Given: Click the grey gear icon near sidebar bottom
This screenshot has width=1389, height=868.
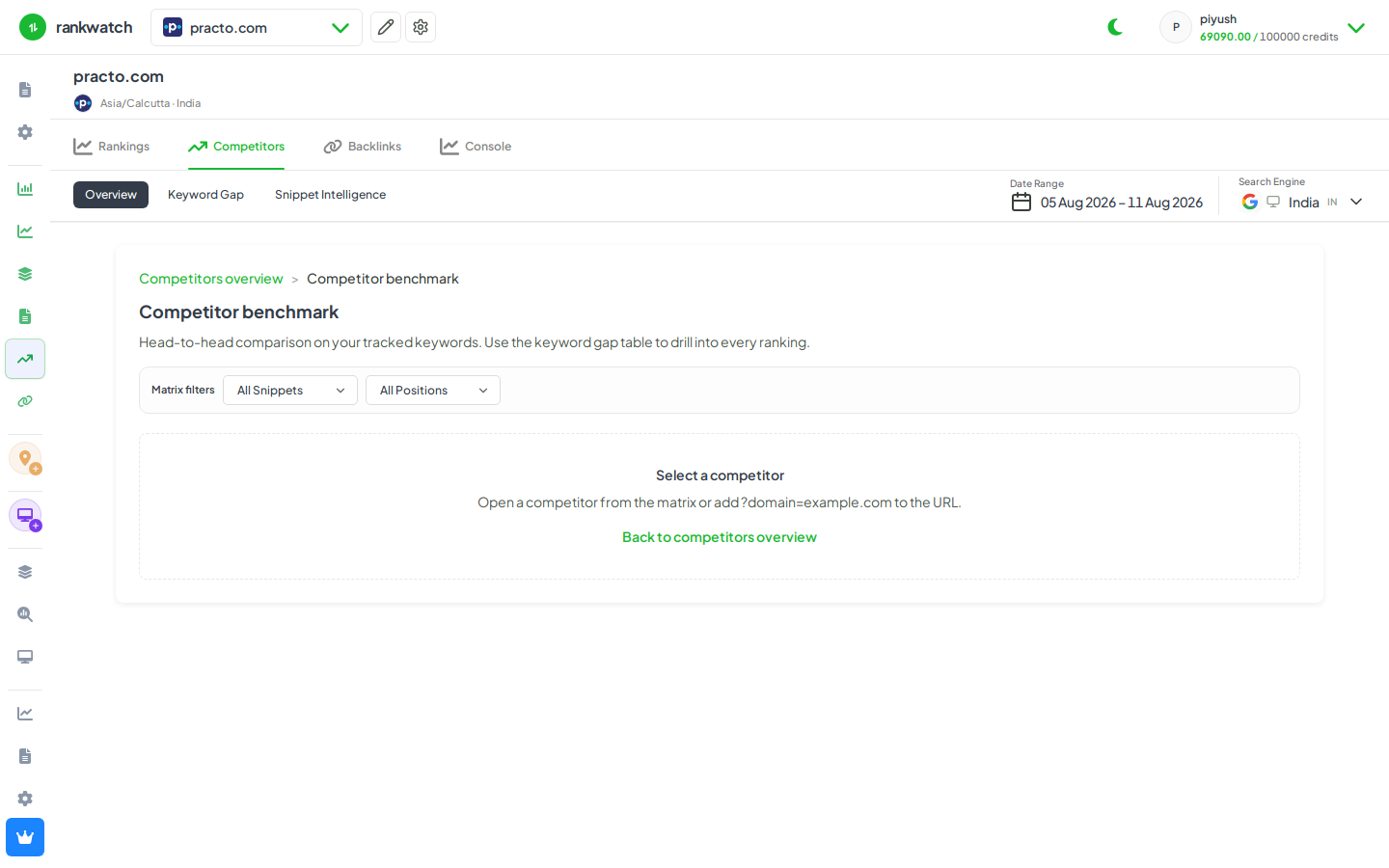Looking at the screenshot, I should 25,799.
